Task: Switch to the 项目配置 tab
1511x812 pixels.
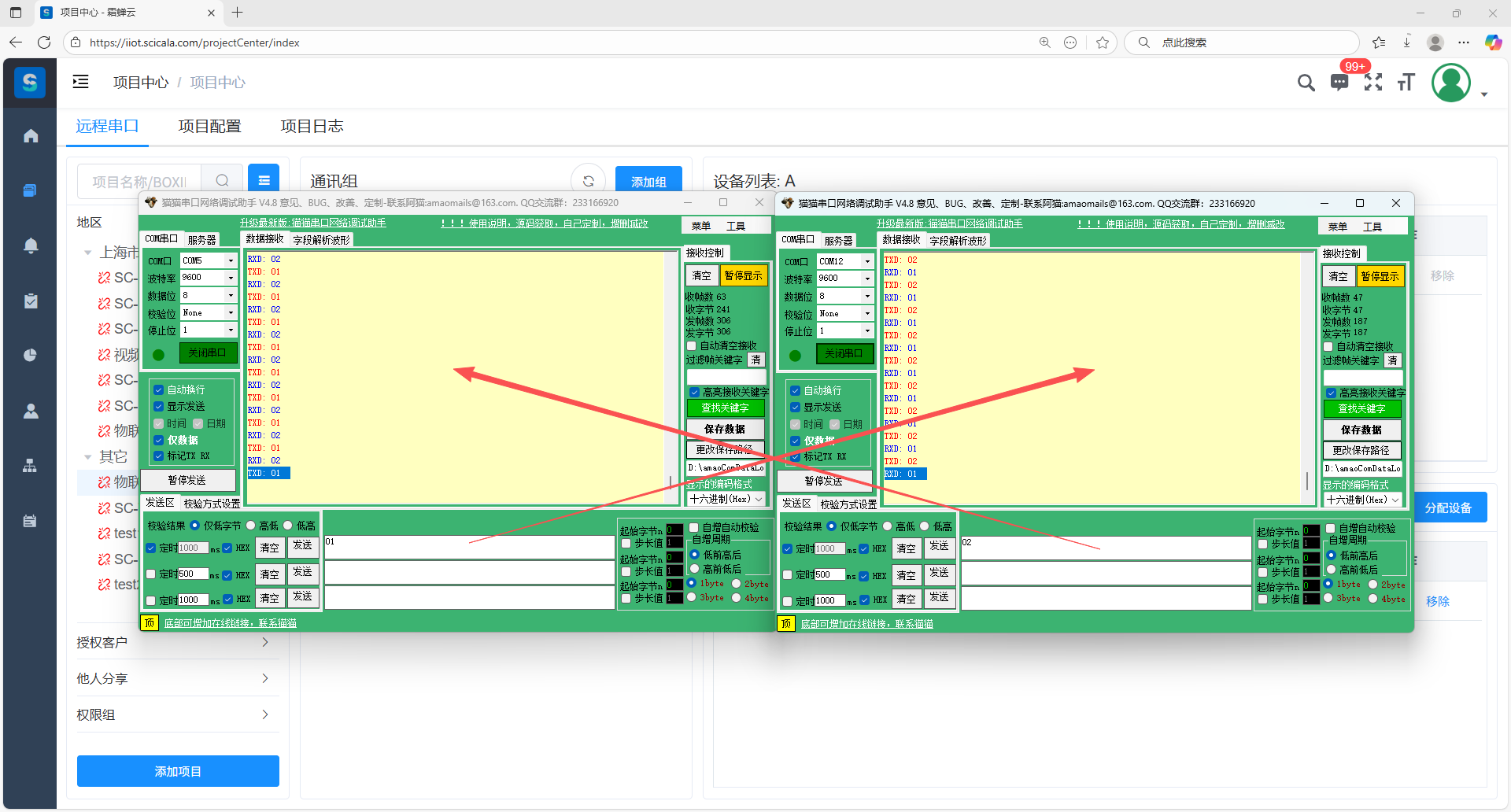Action: (209, 126)
